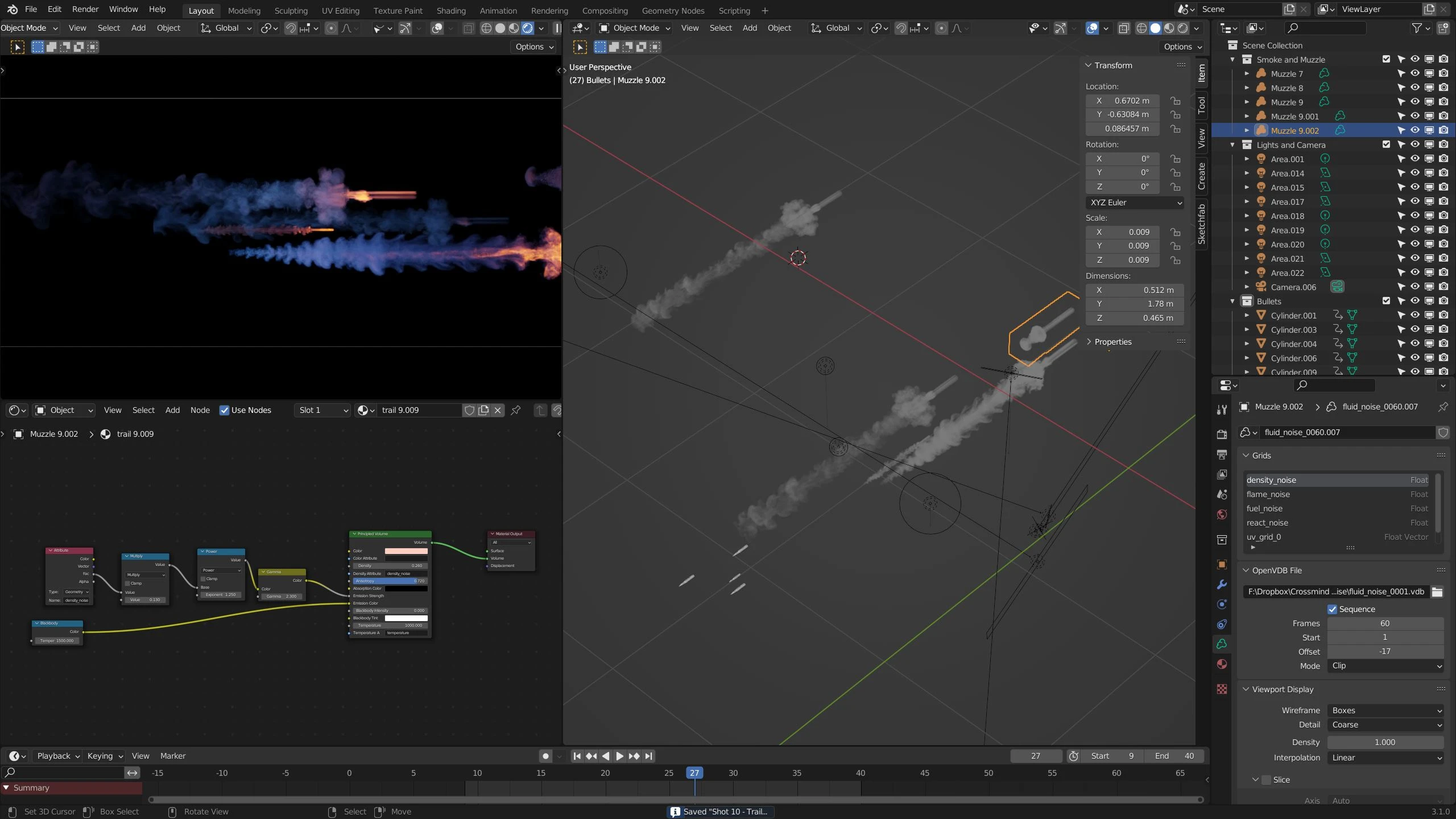1456x819 pixels.
Task: Enable Proportional Editing in the viewport header
Action: point(942,28)
